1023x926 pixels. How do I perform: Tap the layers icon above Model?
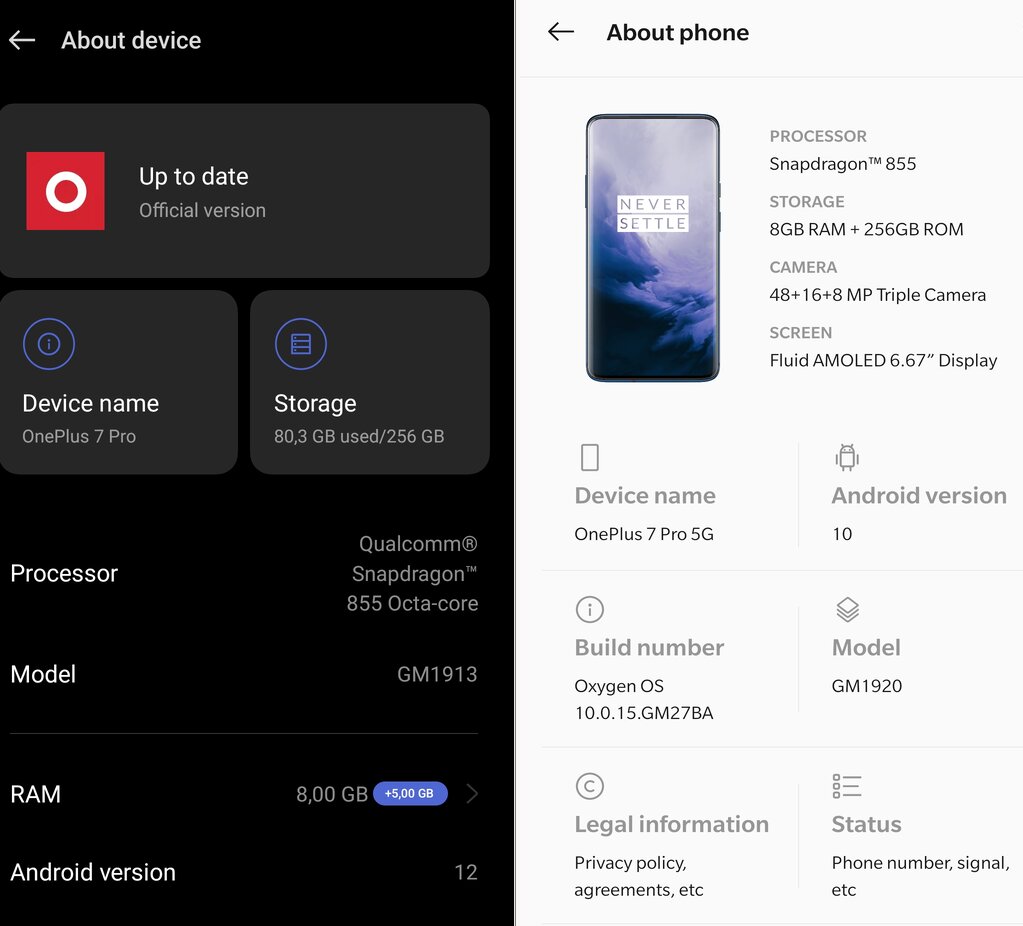click(x=847, y=610)
